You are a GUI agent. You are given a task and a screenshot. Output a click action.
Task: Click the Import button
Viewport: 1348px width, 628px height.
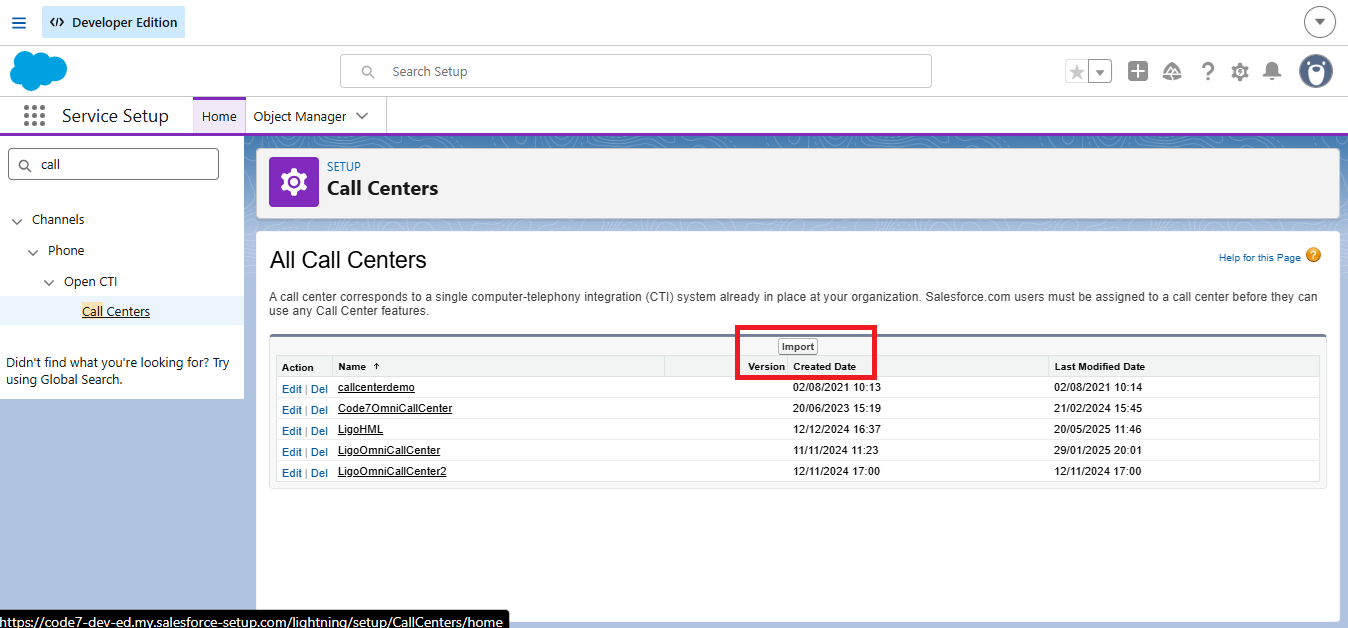tap(798, 347)
